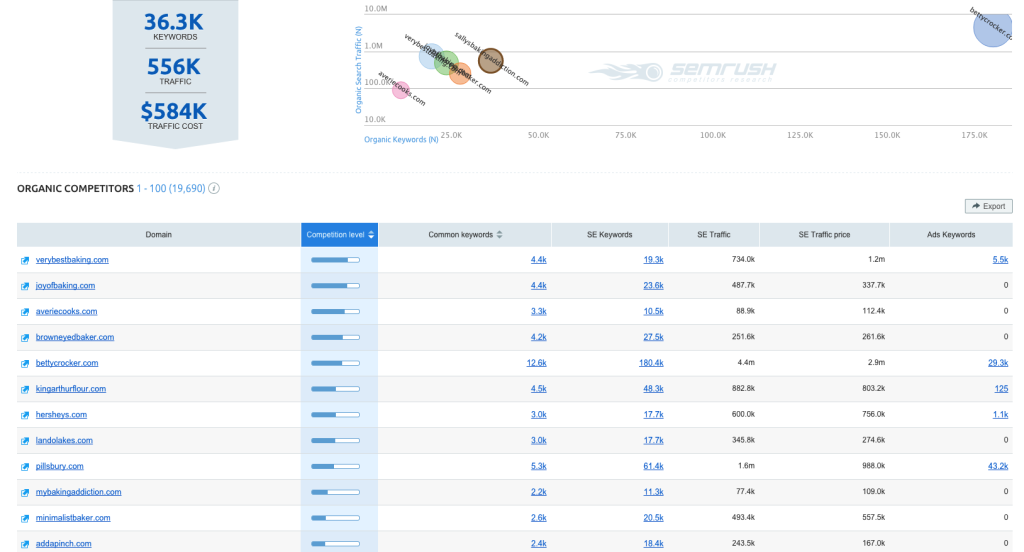
Task: Click the SE Keywords column header
Action: click(x=609, y=235)
